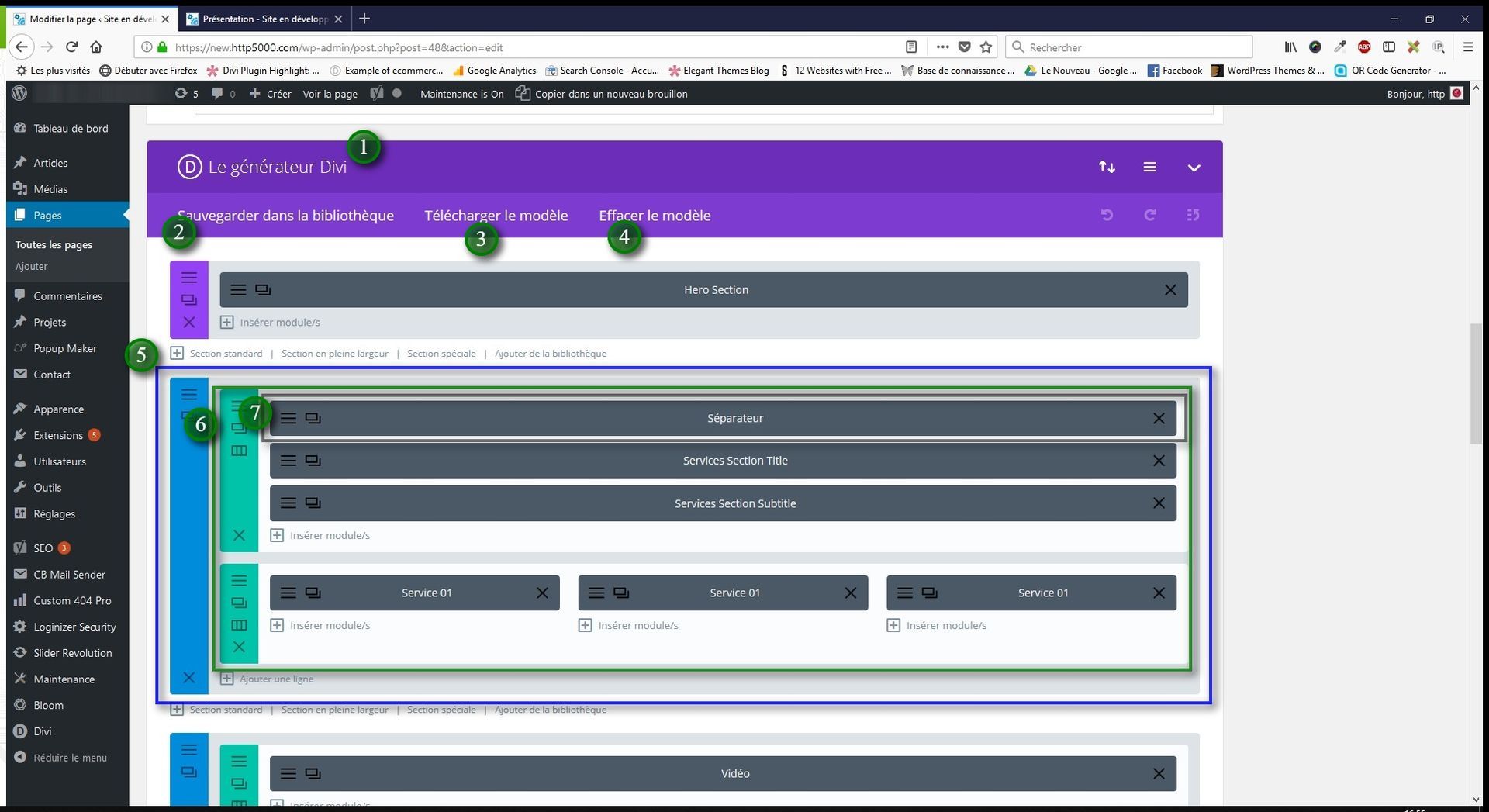The height and width of the screenshot is (812, 1489).
Task: Duplicate Services Section Title module
Action: [313, 461]
